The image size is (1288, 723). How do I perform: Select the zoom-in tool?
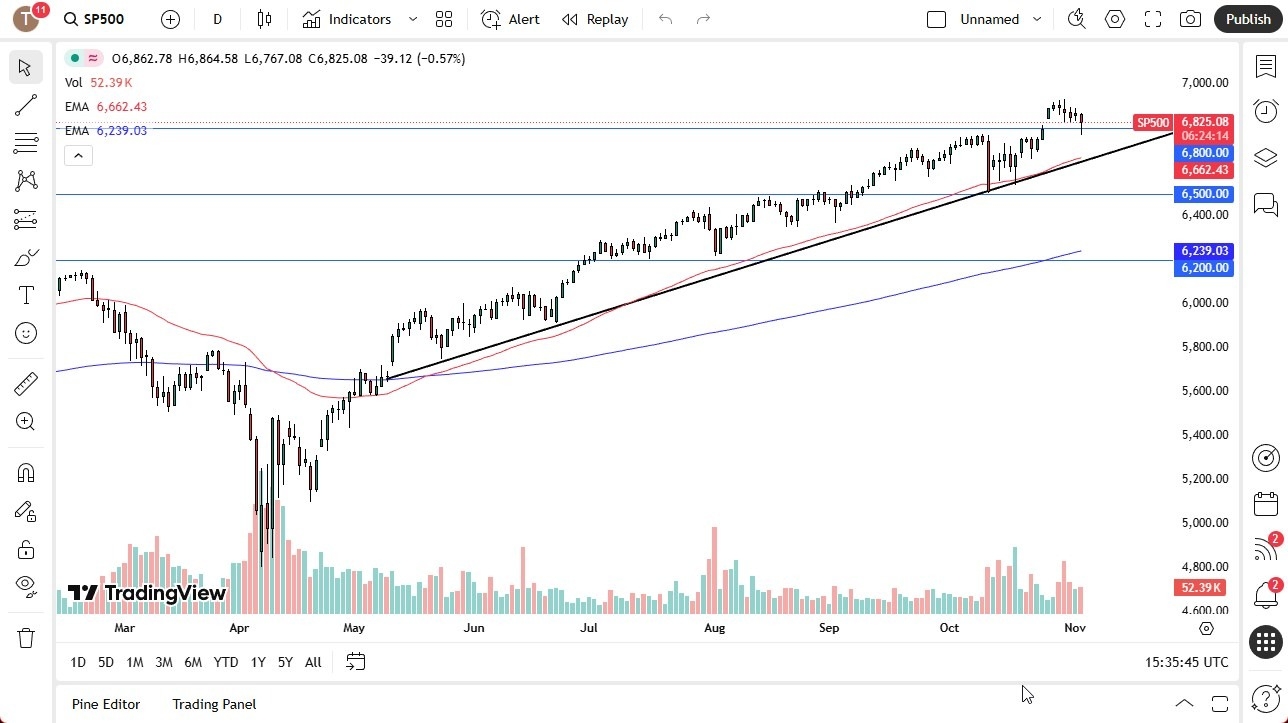point(25,422)
